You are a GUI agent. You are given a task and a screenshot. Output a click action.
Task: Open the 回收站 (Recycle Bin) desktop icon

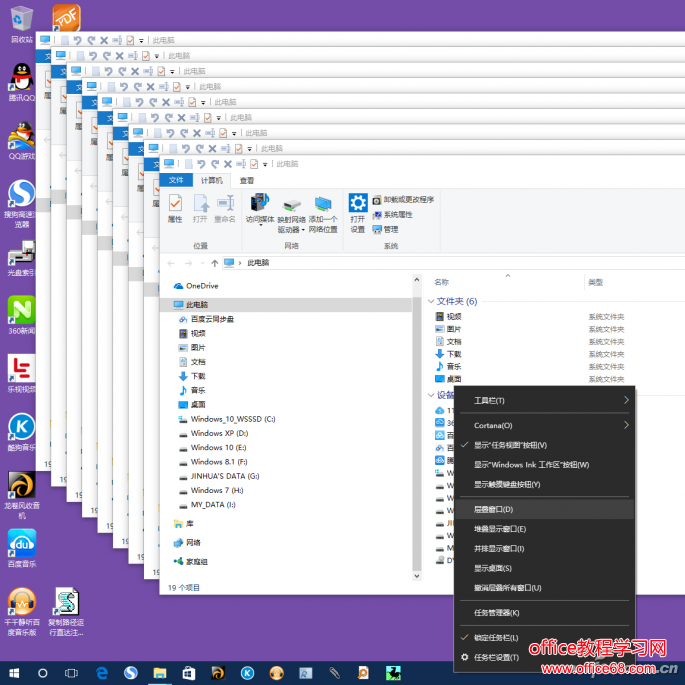tap(22, 24)
